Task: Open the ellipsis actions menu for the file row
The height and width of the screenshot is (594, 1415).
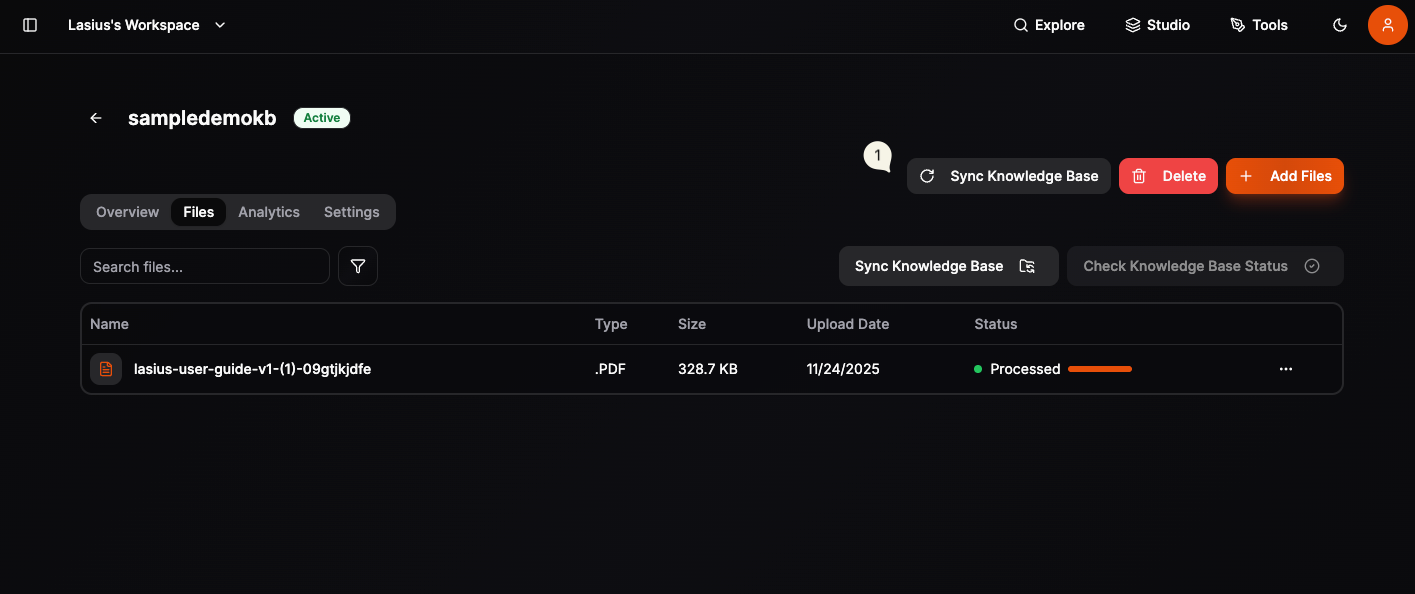Action: (x=1286, y=368)
